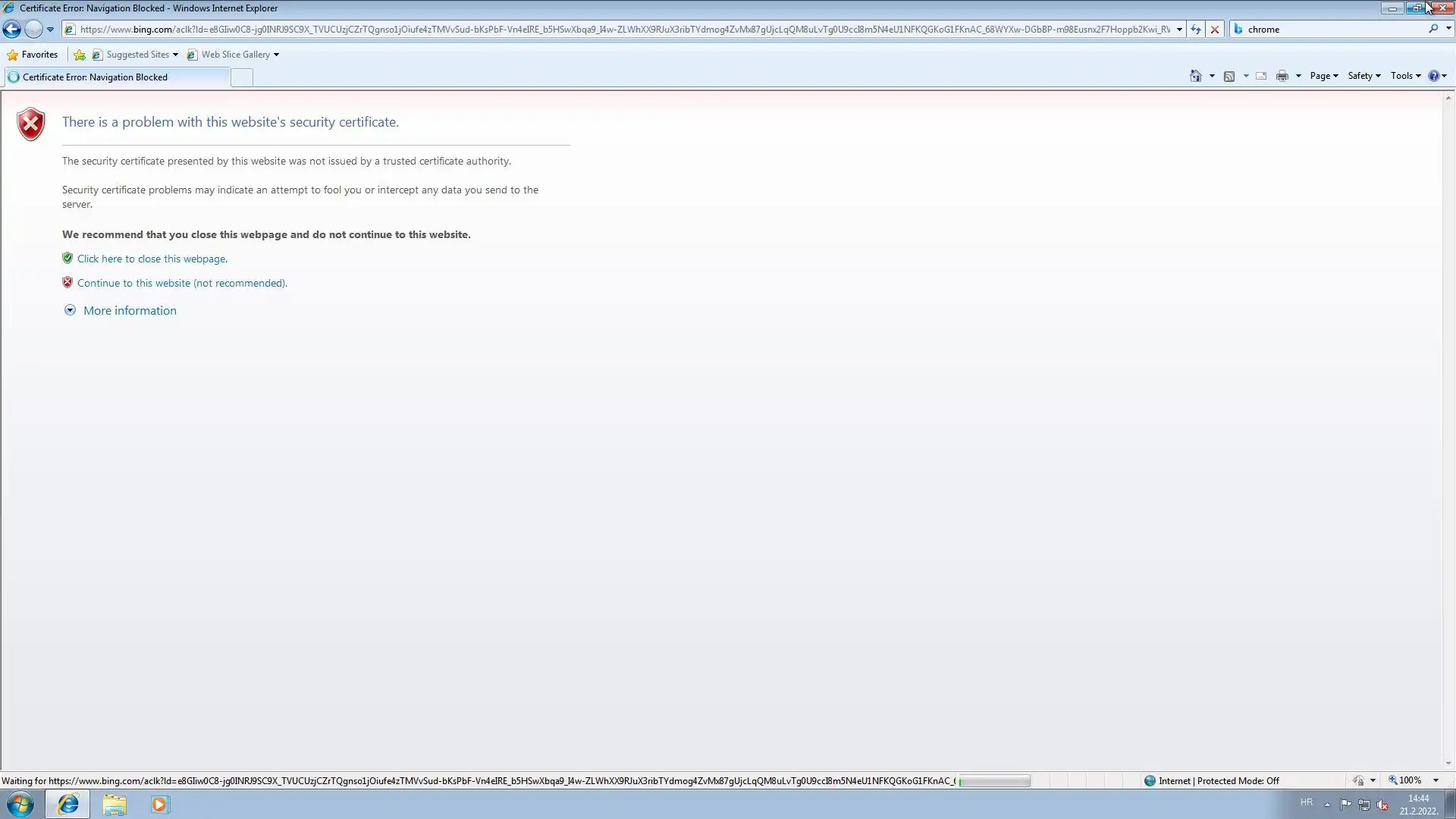This screenshot has height=819, width=1456.
Task: Open the zoom level 100% dropdown
Action: coord(1436,780)
